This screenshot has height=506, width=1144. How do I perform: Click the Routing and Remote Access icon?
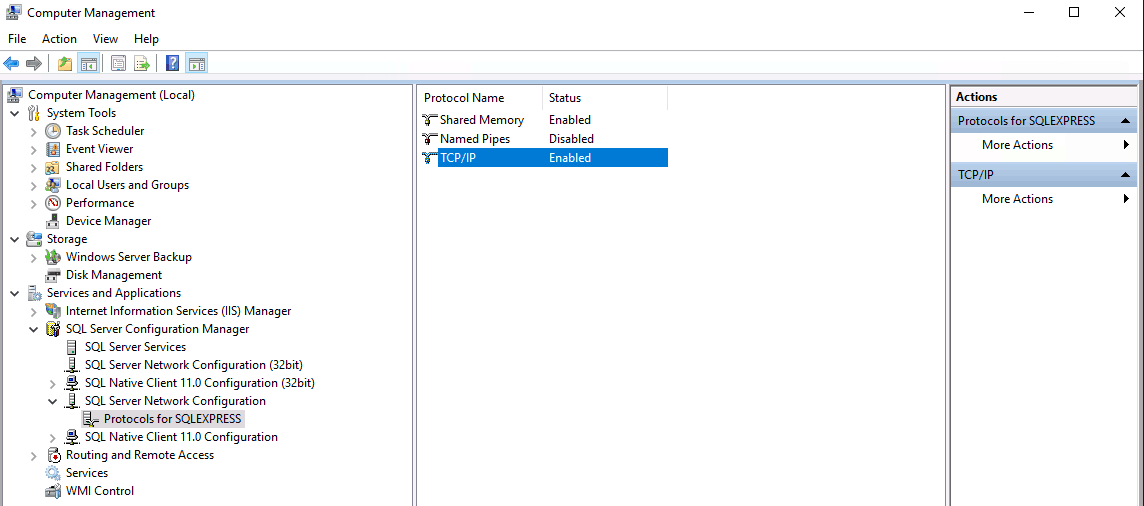[x=53, y=455]
